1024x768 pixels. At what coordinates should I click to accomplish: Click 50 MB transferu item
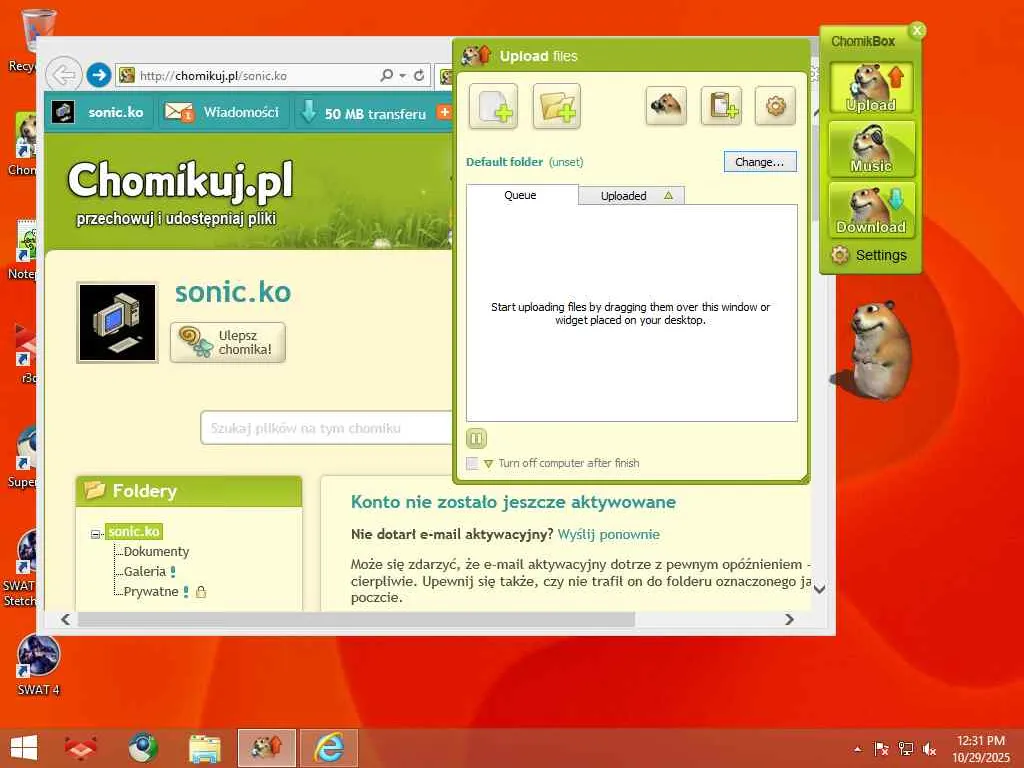[x=363, y=113]
